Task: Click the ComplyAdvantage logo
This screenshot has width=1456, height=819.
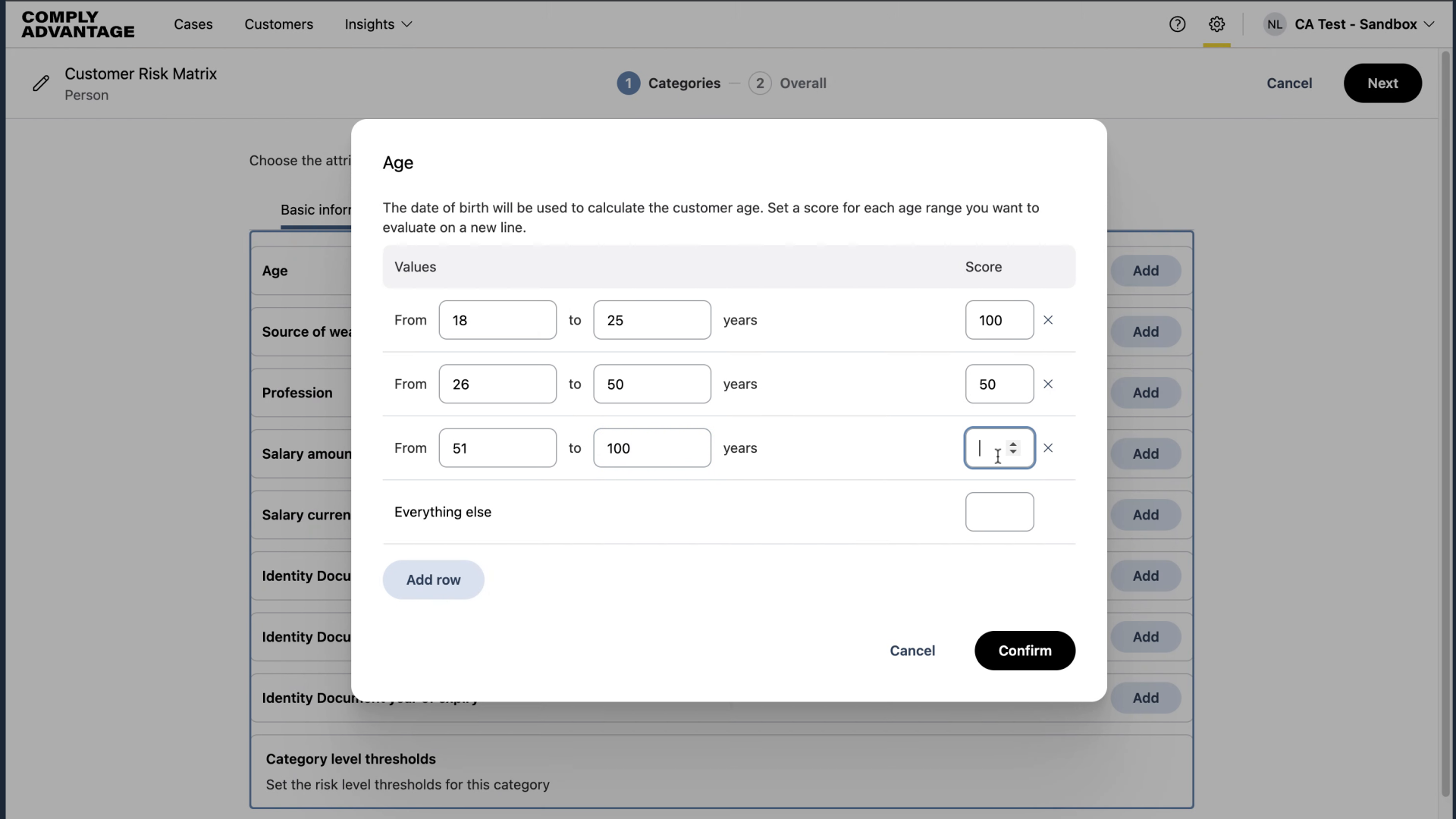Action: click(77, 24)
